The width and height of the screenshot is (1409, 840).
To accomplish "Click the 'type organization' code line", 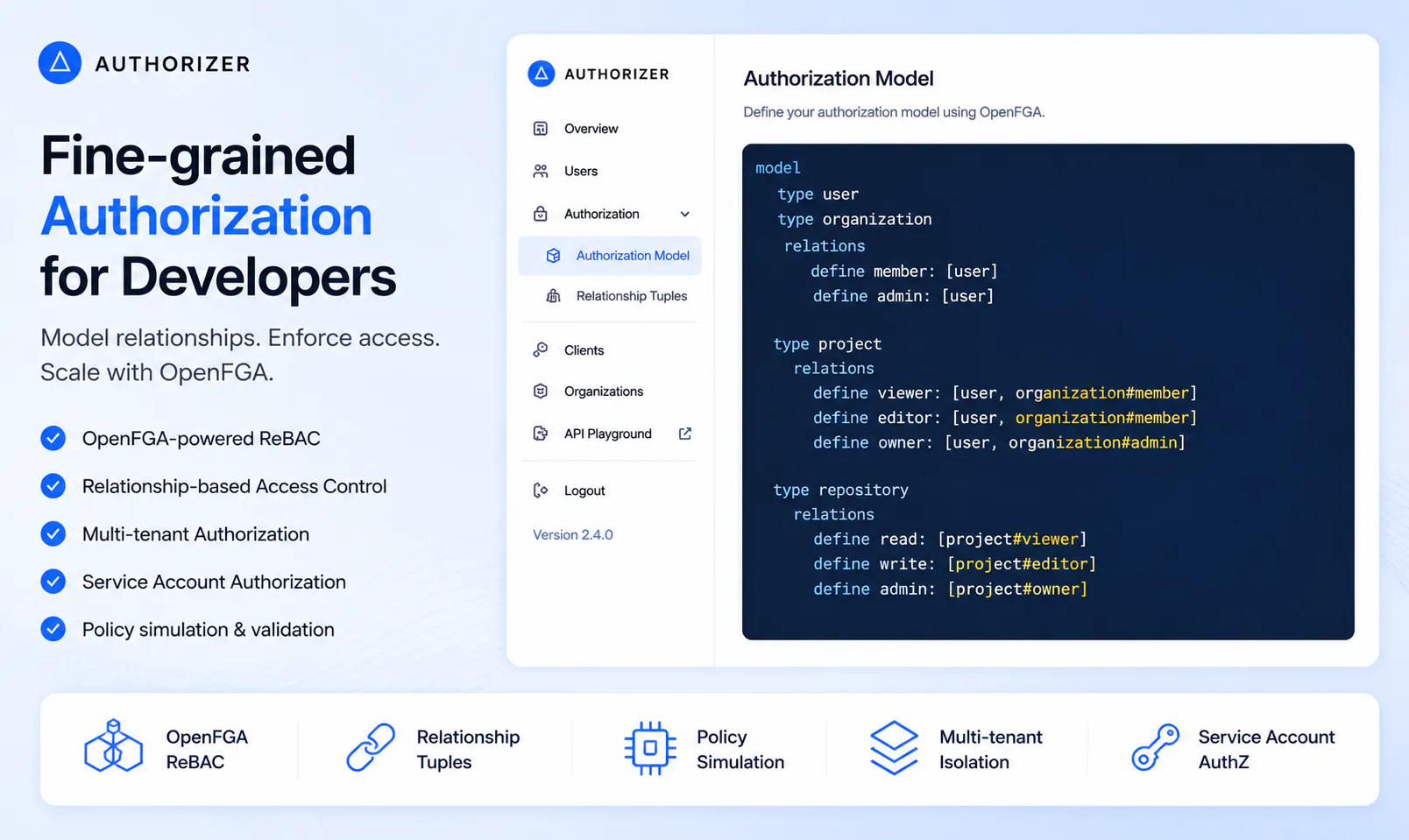I will click(854, 219).
